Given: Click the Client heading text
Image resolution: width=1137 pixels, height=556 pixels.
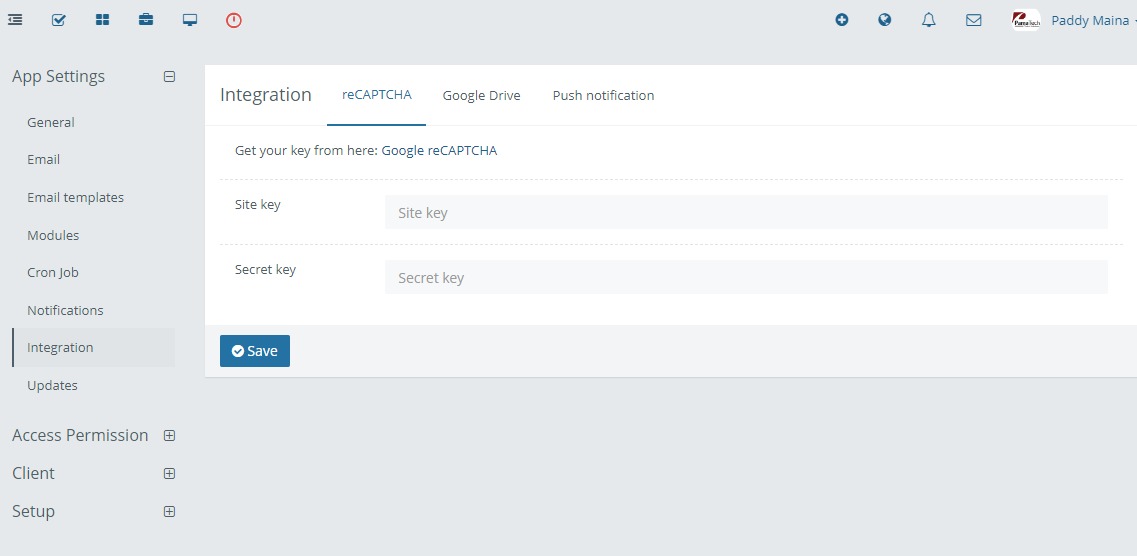Looking at the screenshot, I should point(33,473).
